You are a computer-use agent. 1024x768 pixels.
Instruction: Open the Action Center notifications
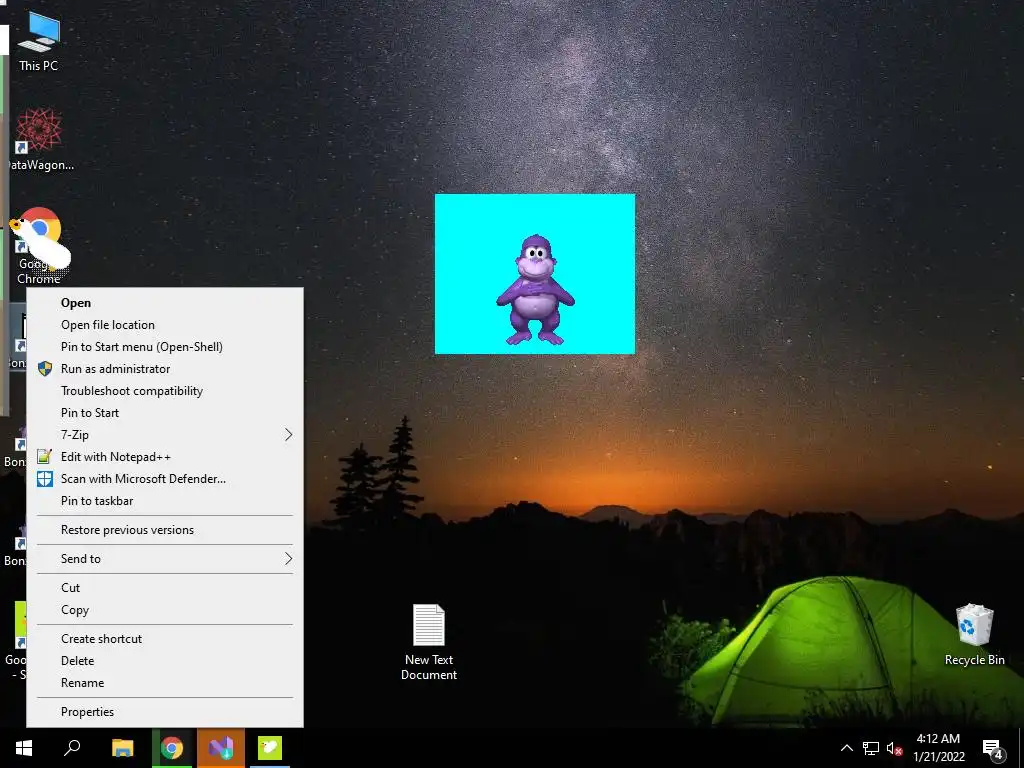(993, 748)
